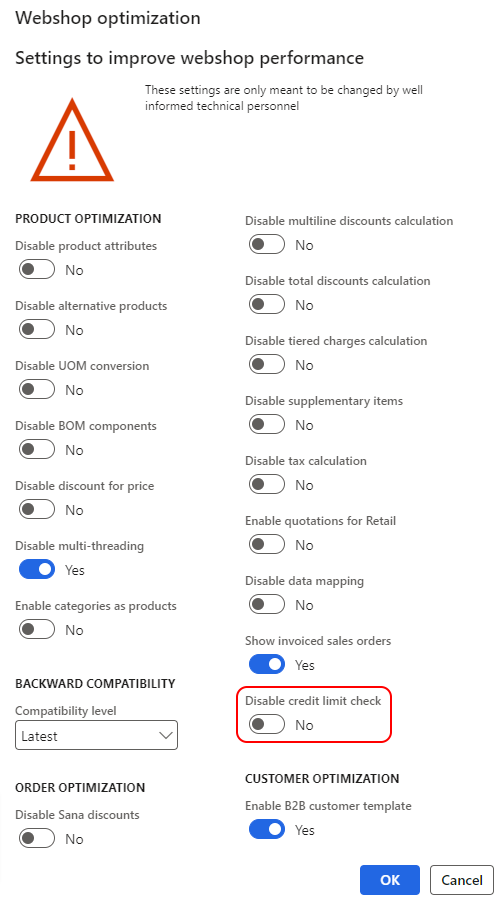Turn on Disable UOM conversion
The width and height of the screenshot is (503, 901).
coord(37,390)
